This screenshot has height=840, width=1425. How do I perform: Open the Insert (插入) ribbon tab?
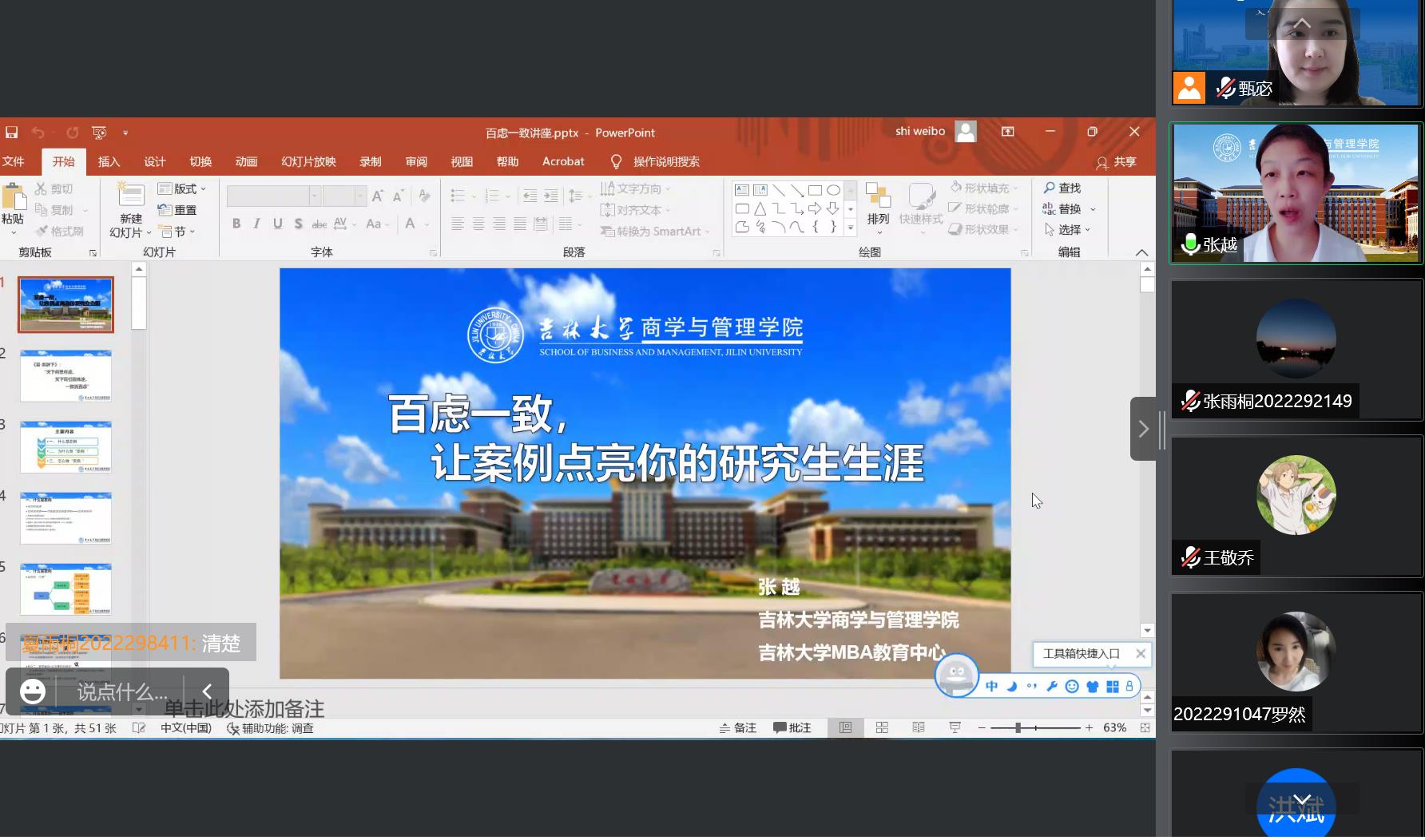tap(109, 161)
